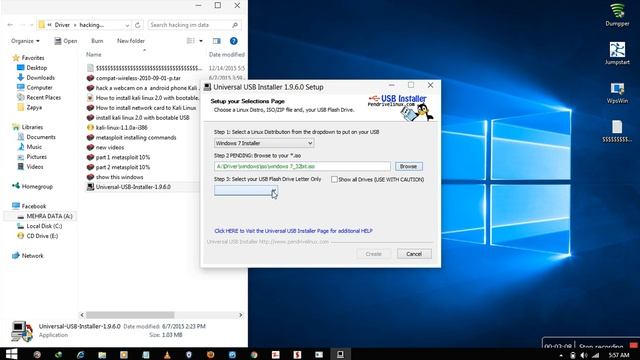Open Documents under Libraries
This screenshot has height=360, width=640.
tap(41, 137)
